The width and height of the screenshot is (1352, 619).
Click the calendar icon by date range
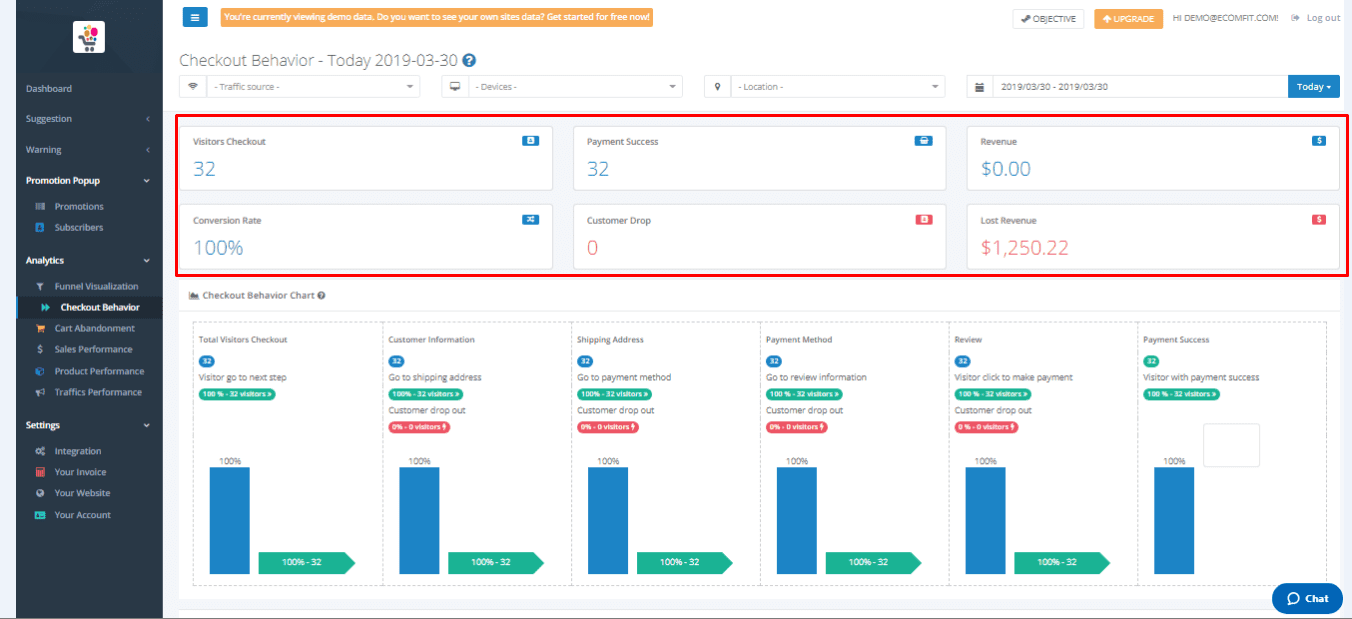pyautogui.click(x=979, y=87)
